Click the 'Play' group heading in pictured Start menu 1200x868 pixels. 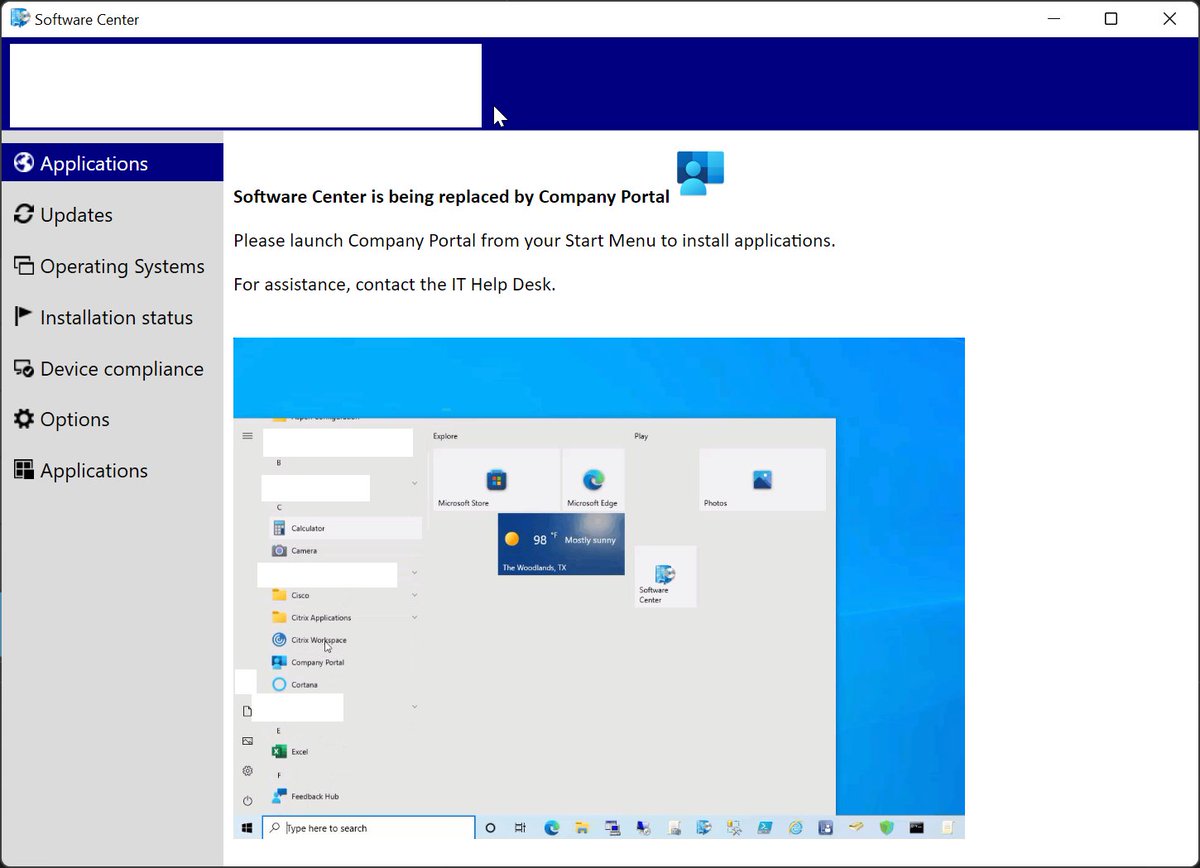coord(641,436)
